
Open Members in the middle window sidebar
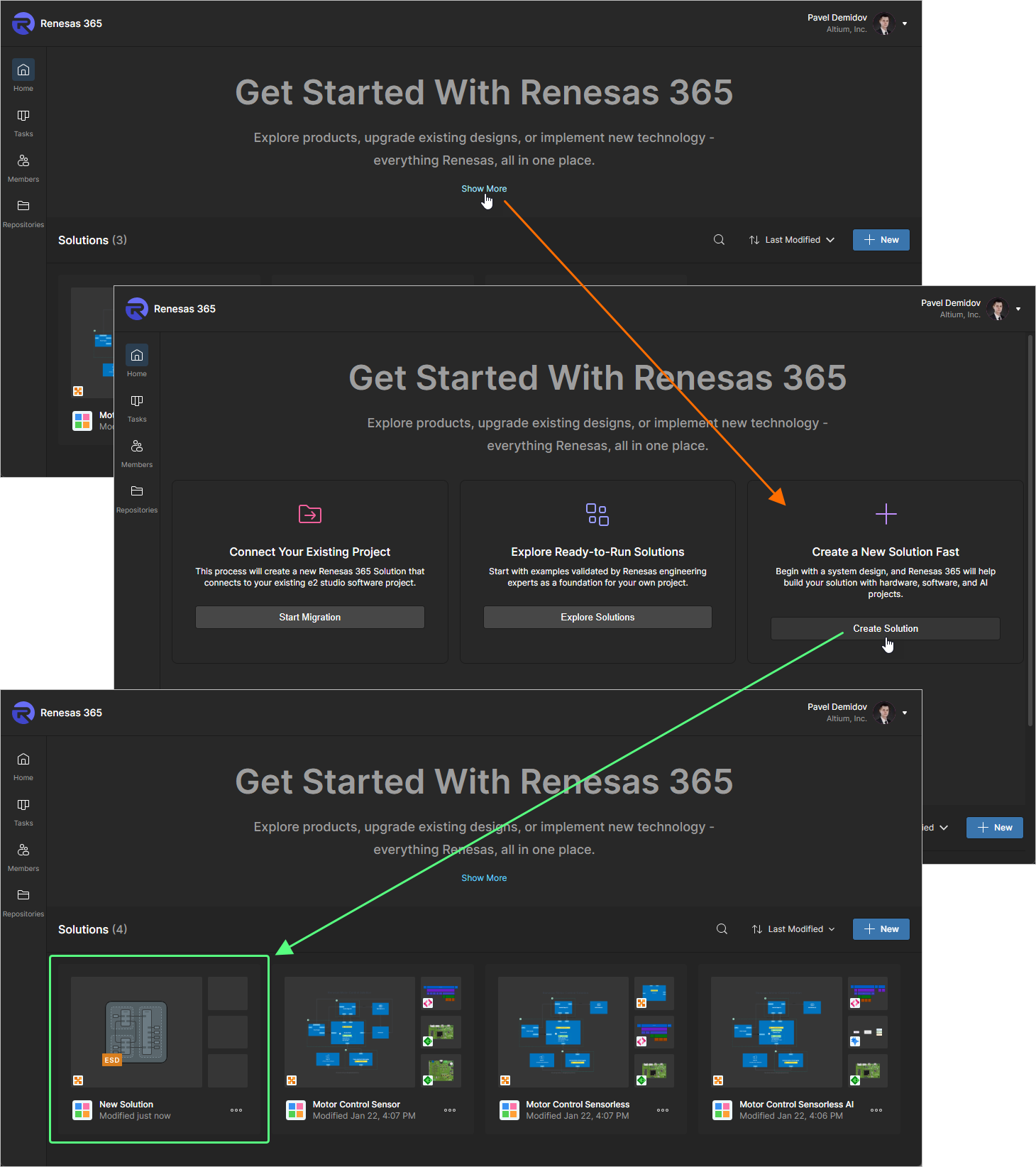(x=137, y=454)
